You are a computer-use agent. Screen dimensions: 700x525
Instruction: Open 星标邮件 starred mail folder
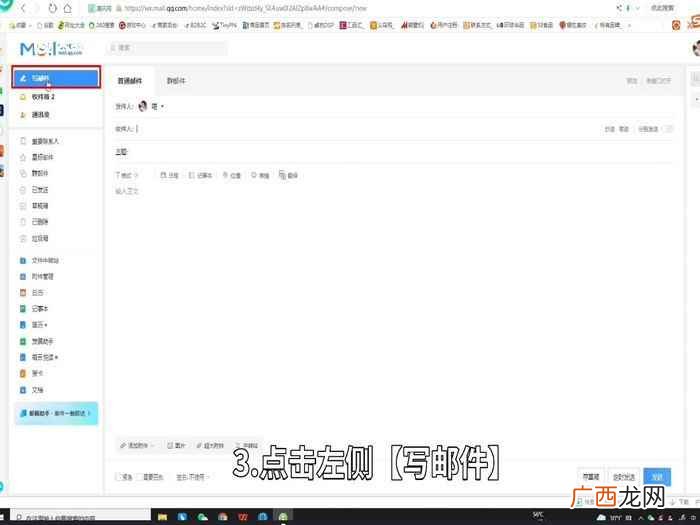point(42,157)
